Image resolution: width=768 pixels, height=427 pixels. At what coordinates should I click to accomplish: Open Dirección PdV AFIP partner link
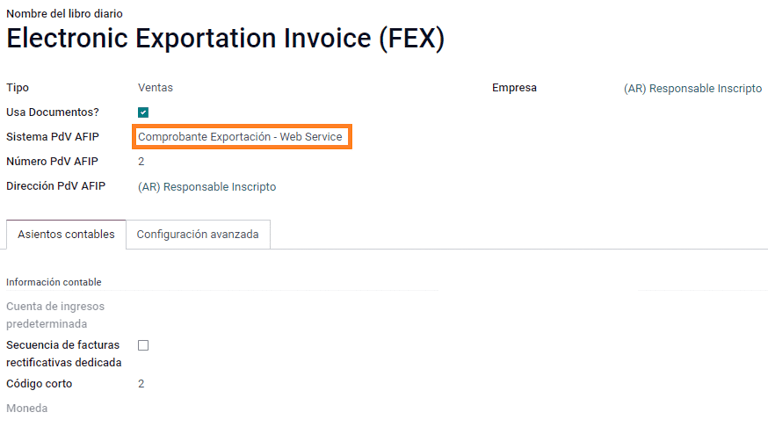point(207,187)
